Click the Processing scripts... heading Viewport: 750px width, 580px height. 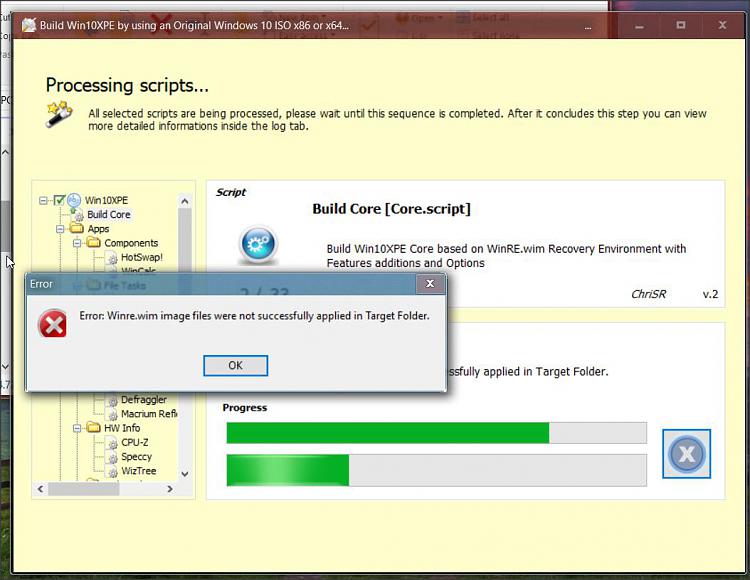click(x=127, y=86)
